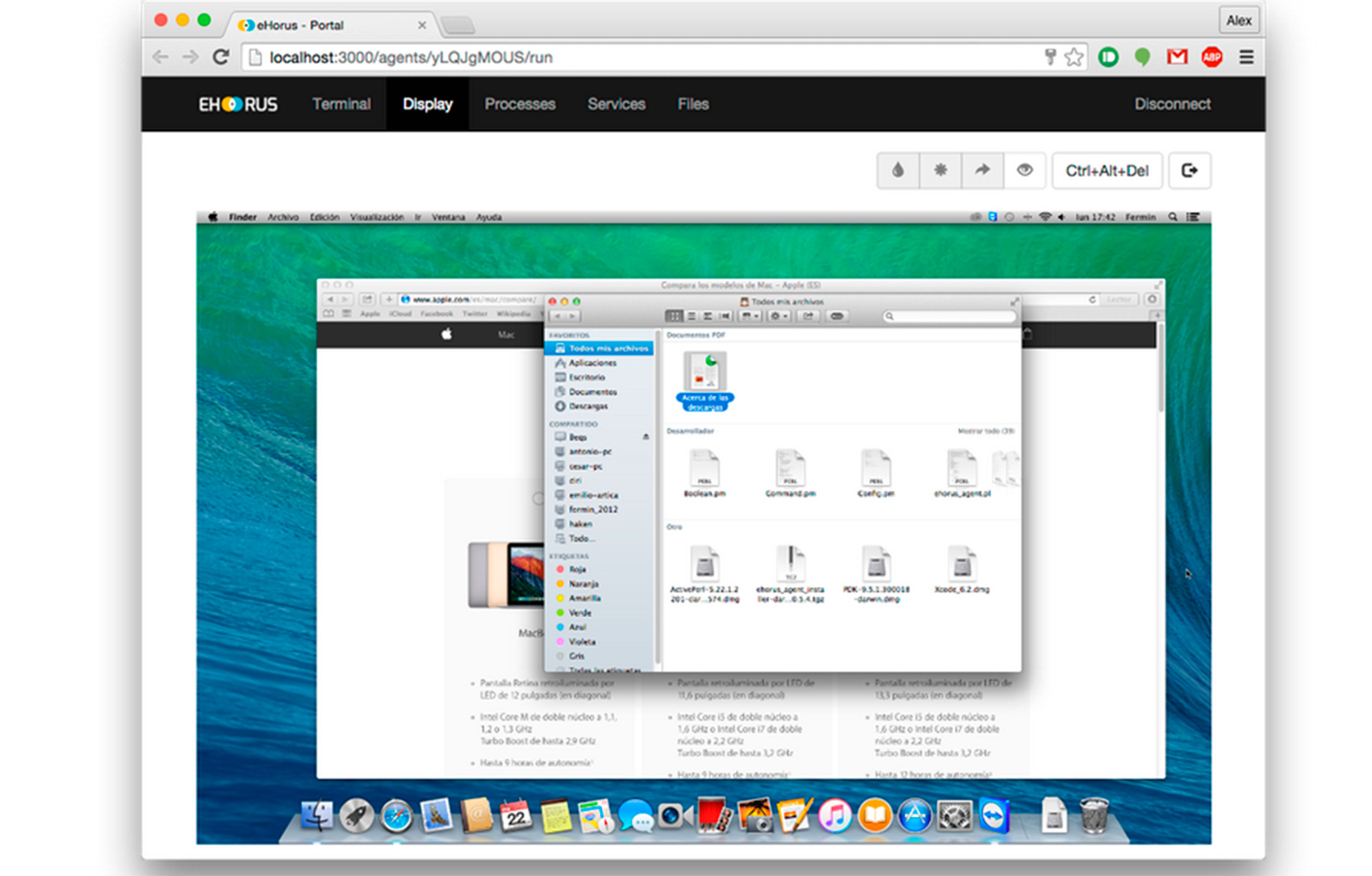The width and height of the screenshot is (1372, 876).
Task: Click the AdBlock Plus extension icon
Action: pyautogui.click(x=1211, y=57)
